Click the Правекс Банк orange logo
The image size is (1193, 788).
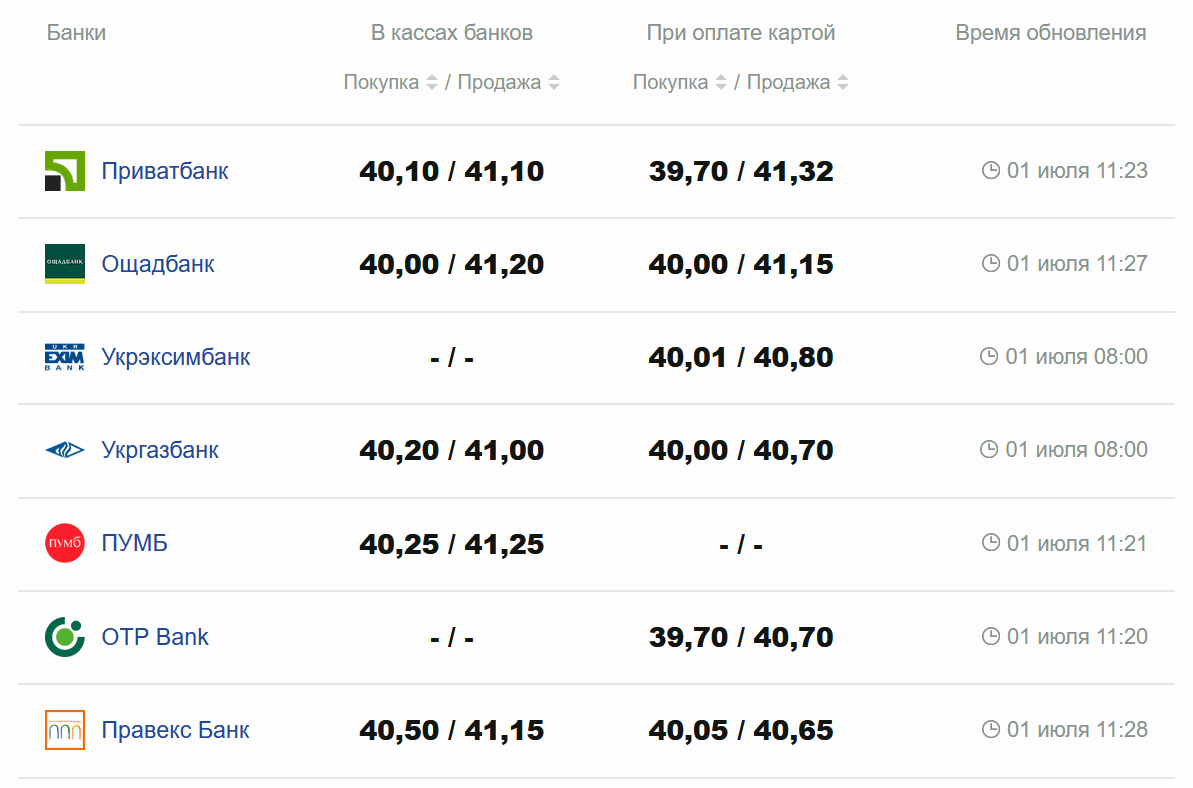[65, 730]
